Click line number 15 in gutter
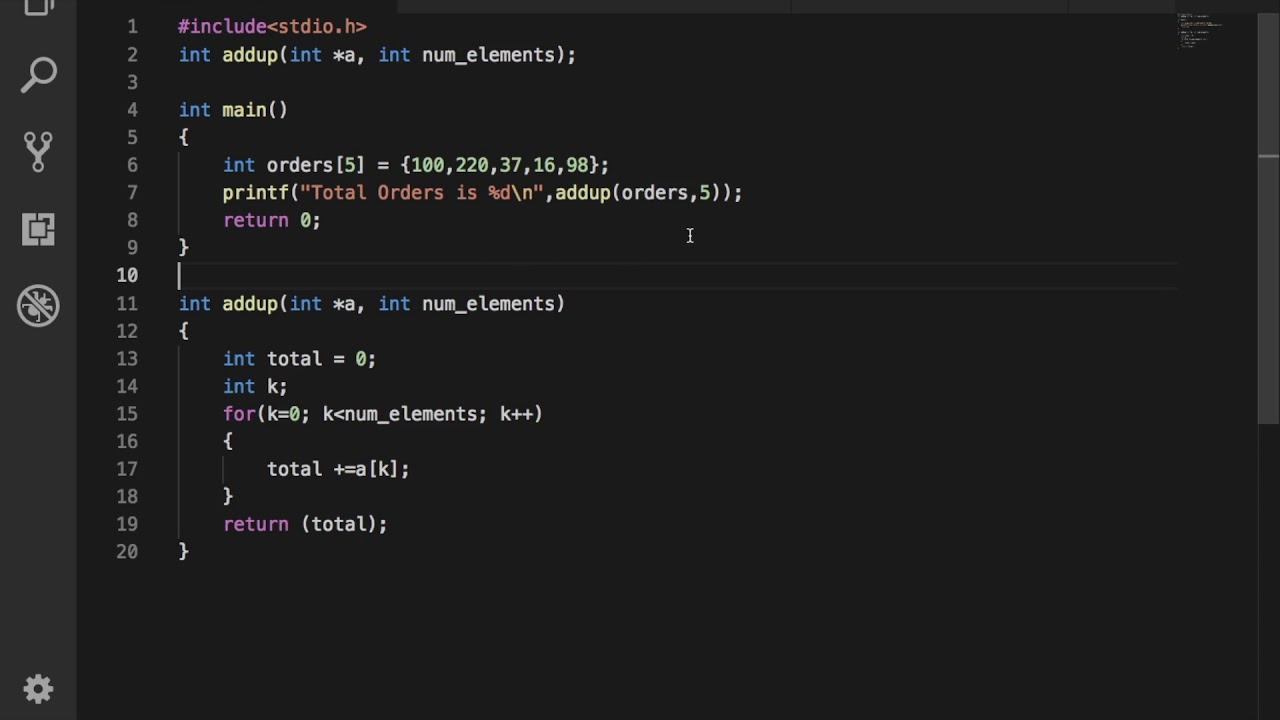Screen dimensions: 1280x720 [127, 413]
